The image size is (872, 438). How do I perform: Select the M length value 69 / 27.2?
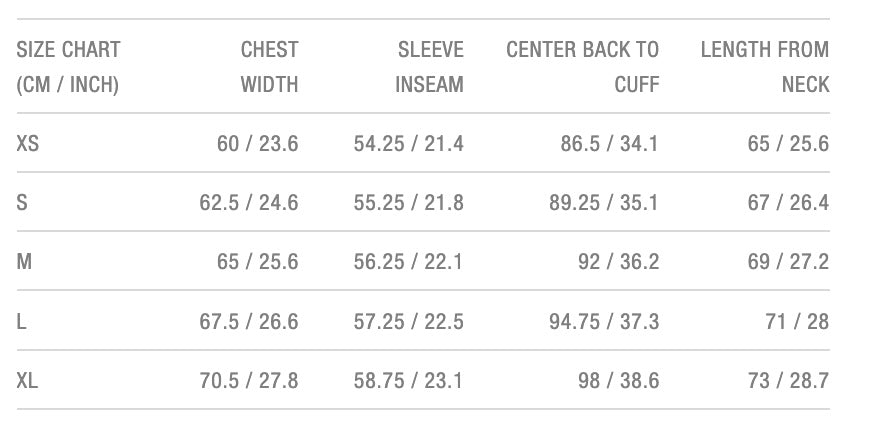pos(788,262)
